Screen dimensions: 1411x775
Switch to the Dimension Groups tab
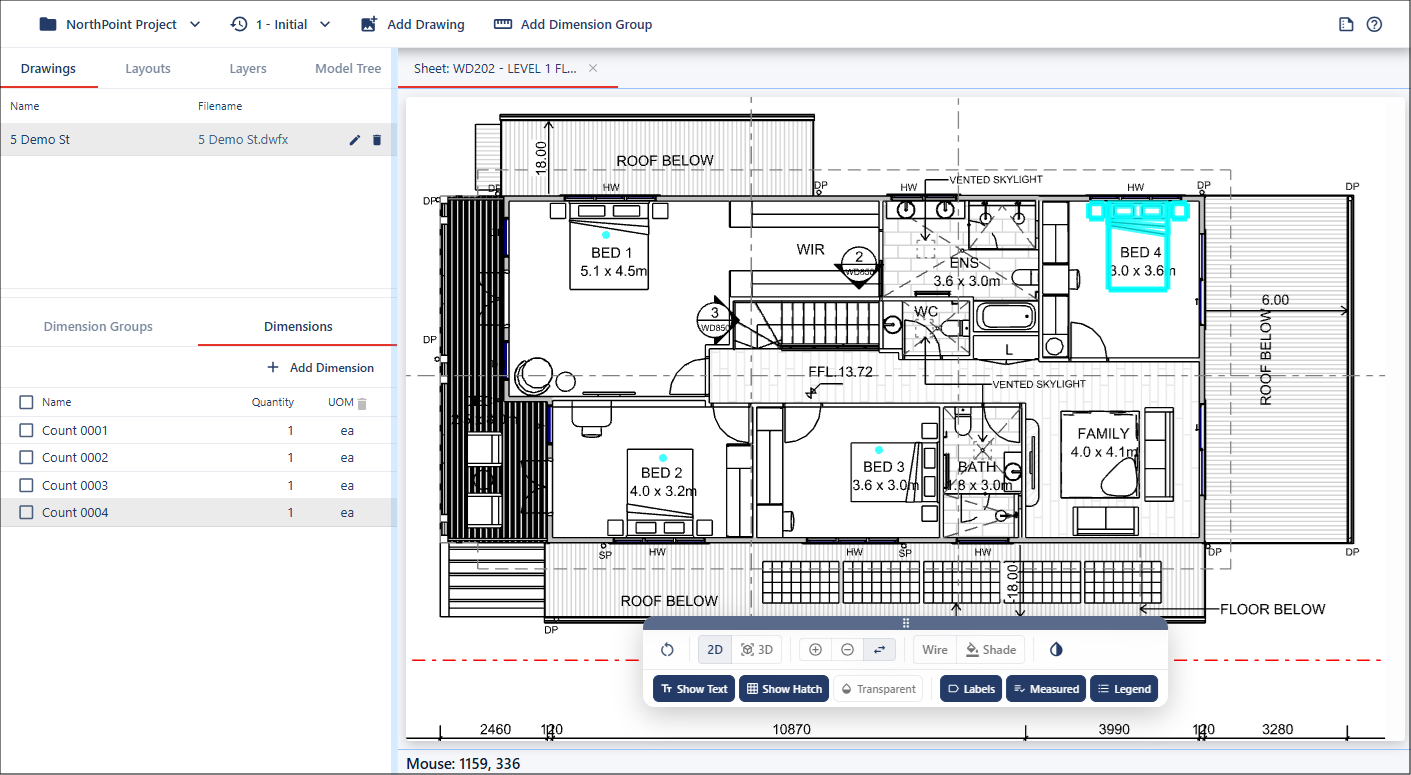(98, 327)
